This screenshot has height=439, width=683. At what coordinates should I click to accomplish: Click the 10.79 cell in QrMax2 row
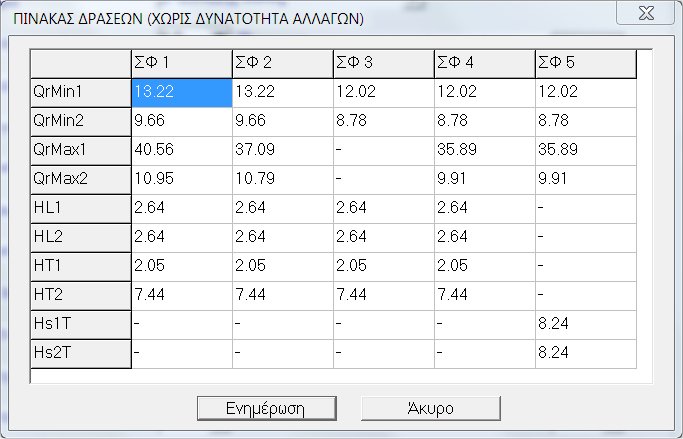pyautogui.click(x=282, y=179)
